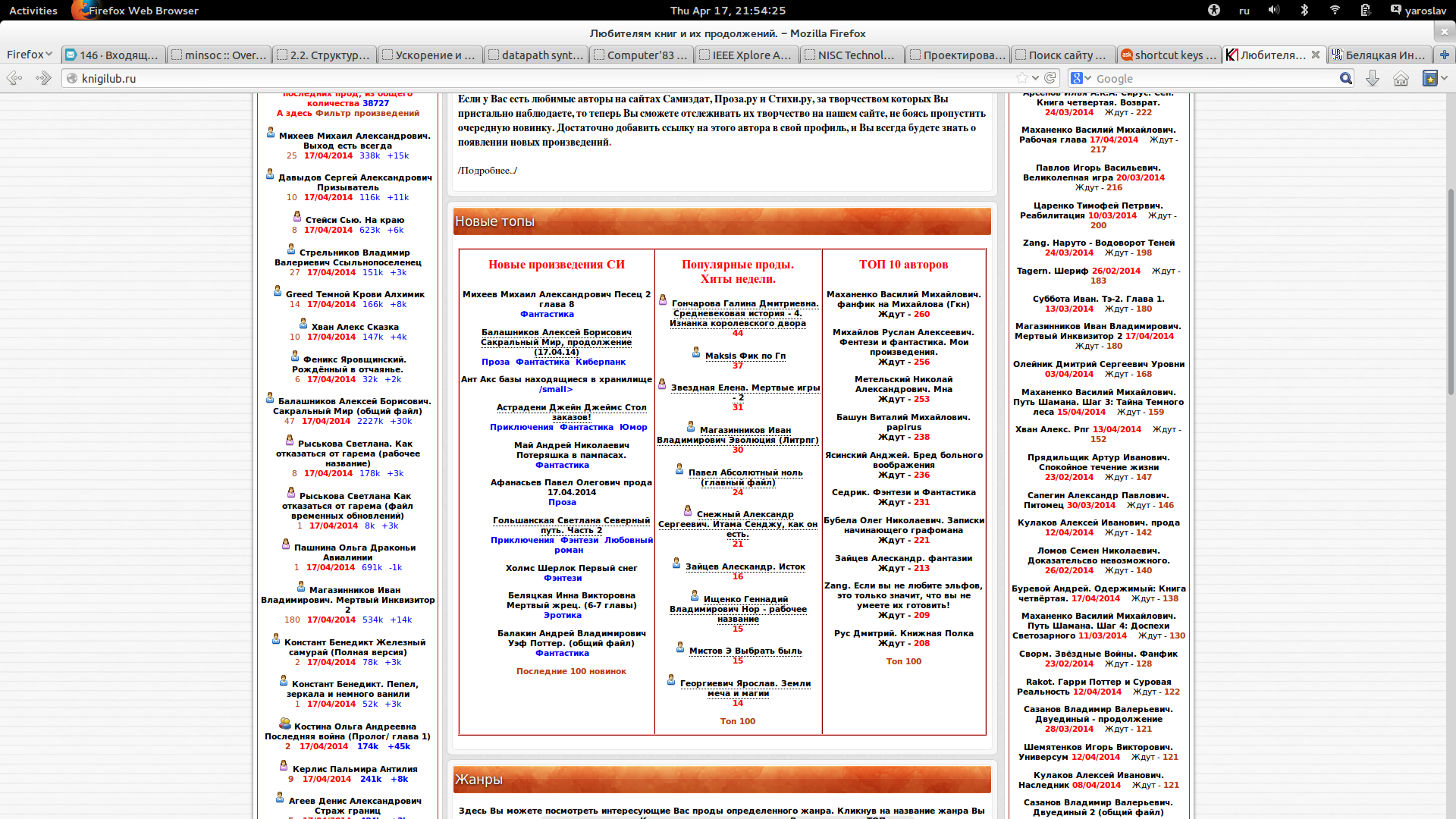Click the author icon beside Михеев Михаил Александрович

tap(271, 133)
